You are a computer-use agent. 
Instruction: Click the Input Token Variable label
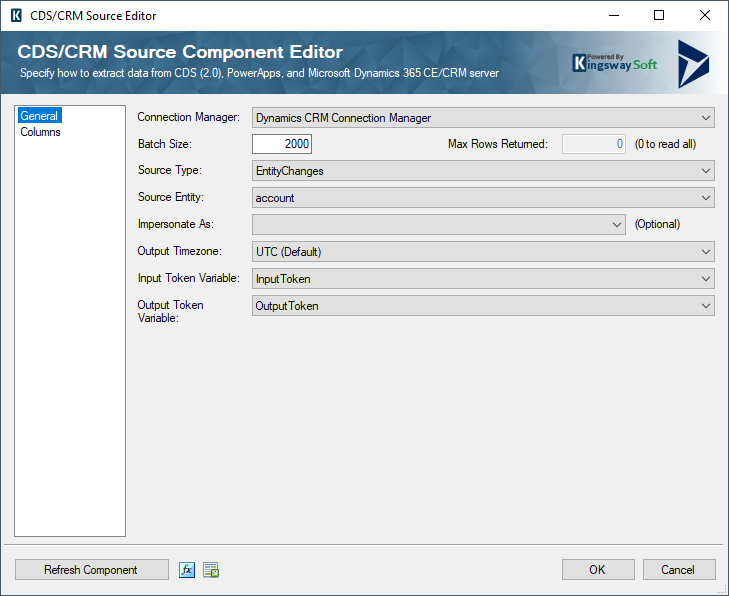click(188, 278)
